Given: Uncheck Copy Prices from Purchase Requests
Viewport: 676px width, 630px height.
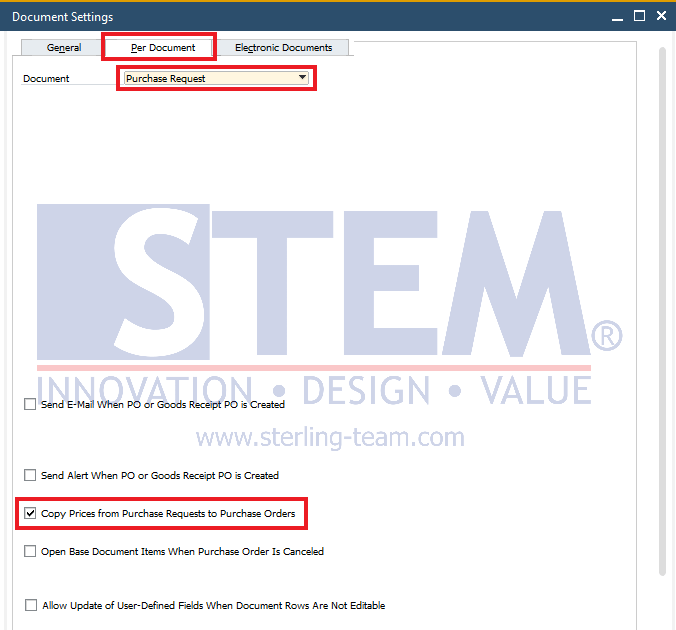Looking at the screenshot, I should [30, 513].
